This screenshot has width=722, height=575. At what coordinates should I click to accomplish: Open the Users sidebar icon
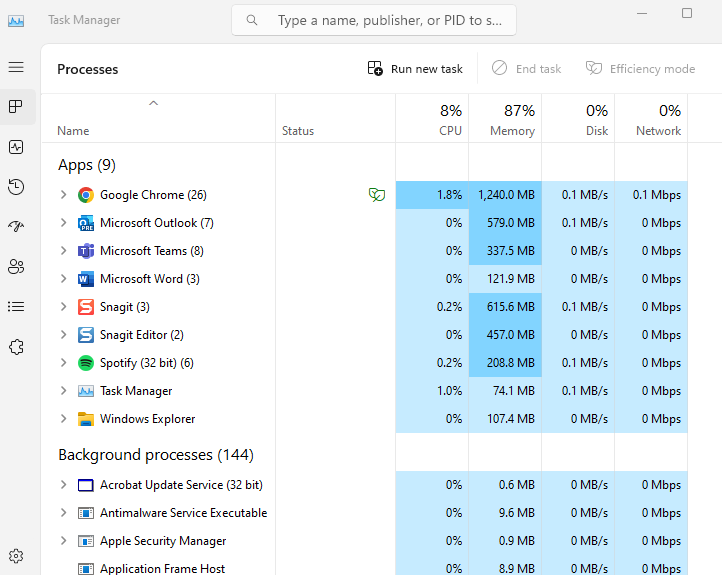pyautogui.click(x=16, y=267)
